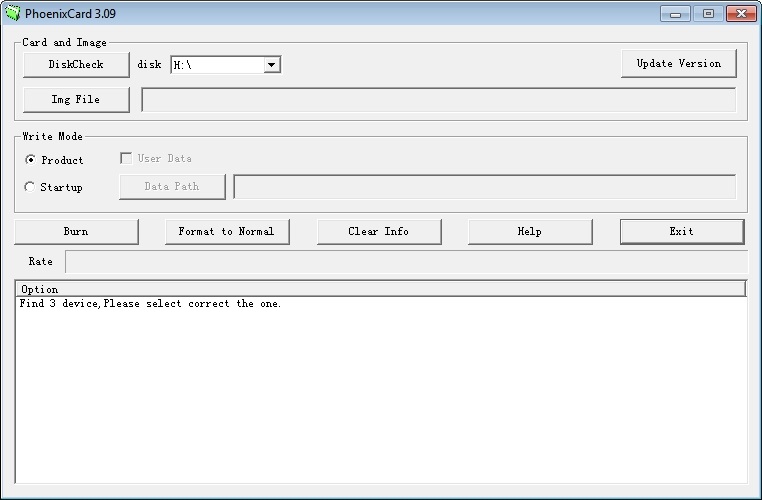Click the H:\ disk combo box text
Screen dimensions: 762x500
[217, 65]
